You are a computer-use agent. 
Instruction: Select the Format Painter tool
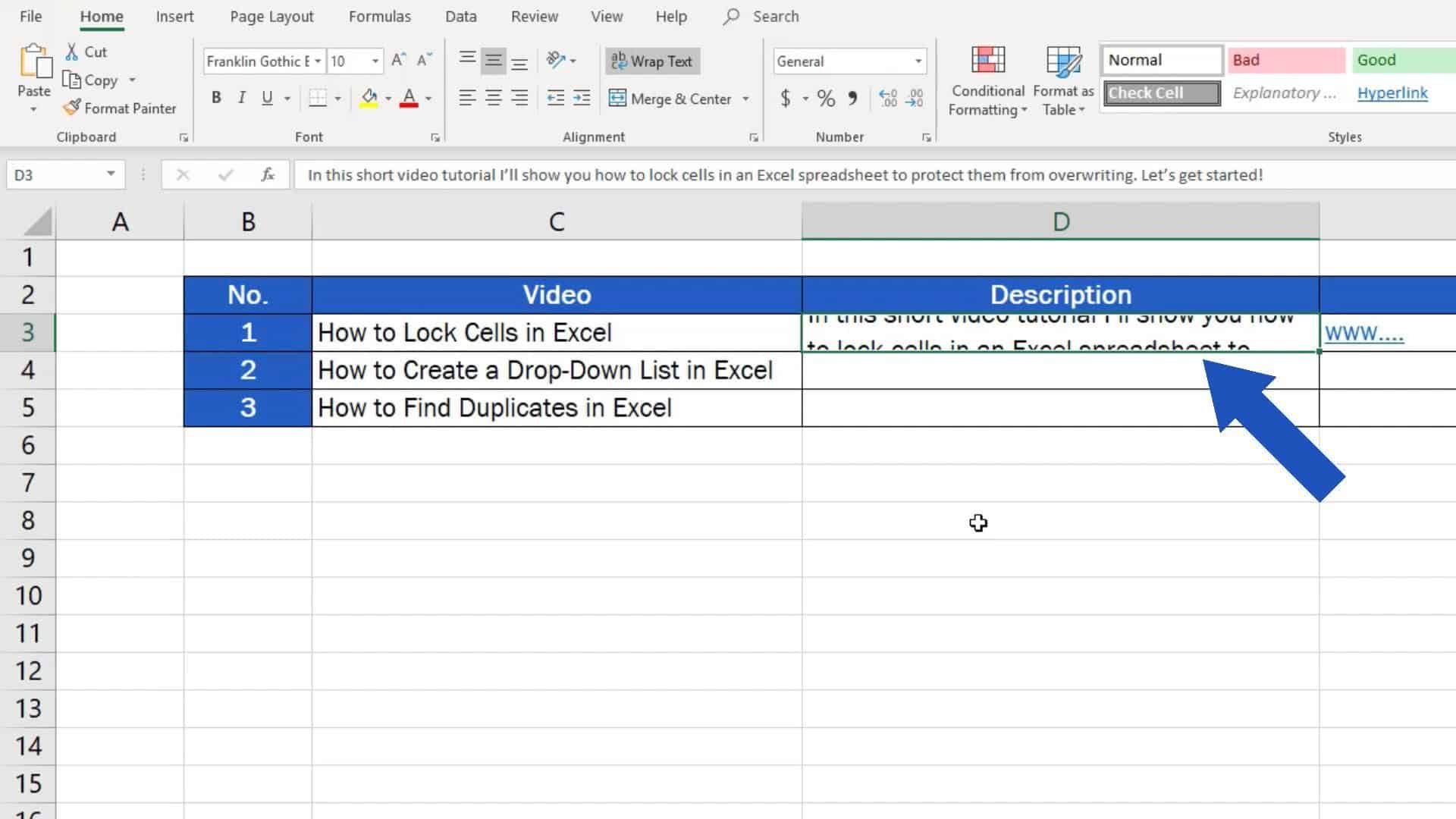point(120,108)
